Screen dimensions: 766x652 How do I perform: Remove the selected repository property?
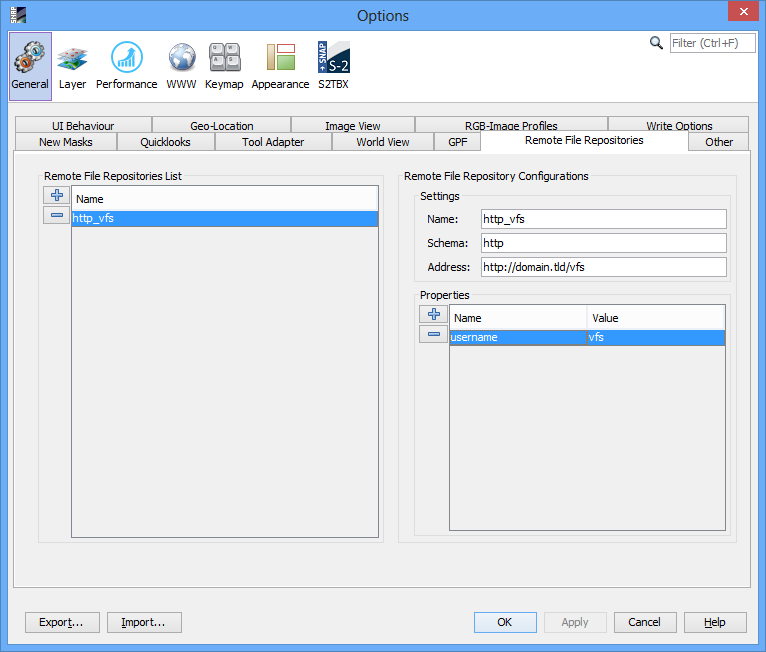pos(434,335)
